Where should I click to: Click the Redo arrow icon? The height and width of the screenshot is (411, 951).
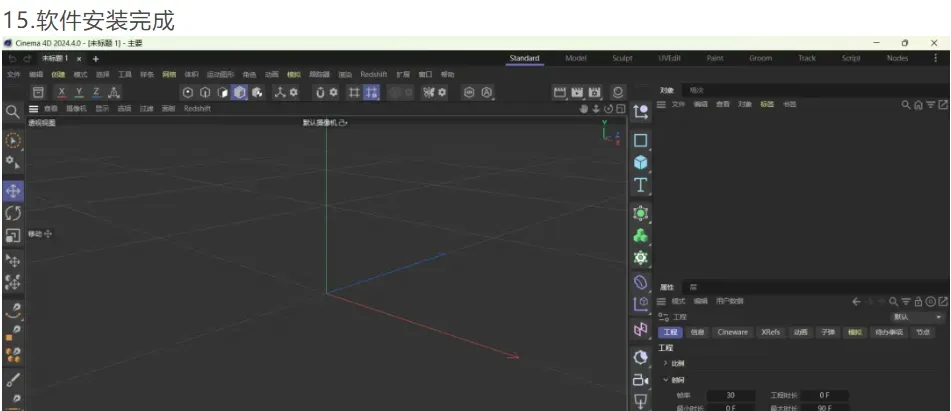pyautogui.click(x=27, y=58)
